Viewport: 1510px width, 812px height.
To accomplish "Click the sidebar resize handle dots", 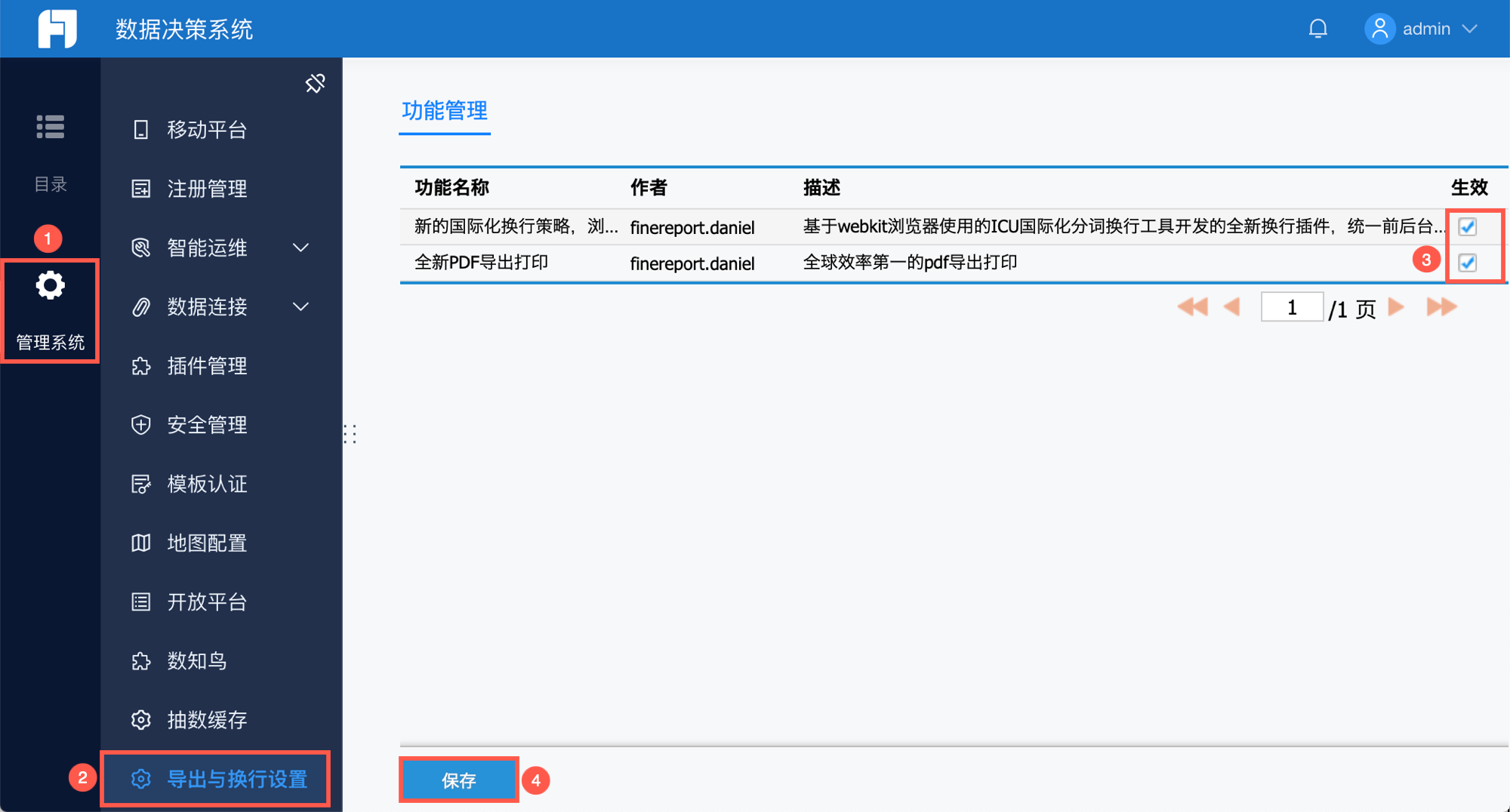I will 350,434.
